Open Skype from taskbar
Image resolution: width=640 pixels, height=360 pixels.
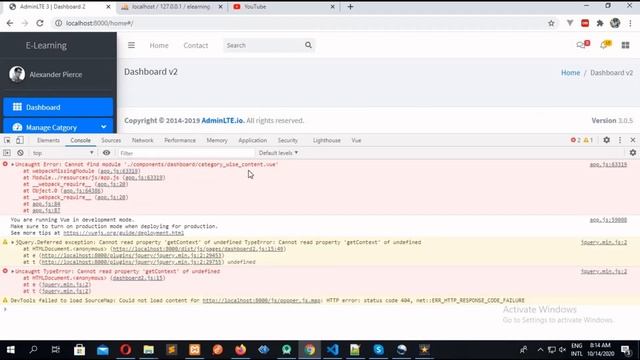click(378, 350)
